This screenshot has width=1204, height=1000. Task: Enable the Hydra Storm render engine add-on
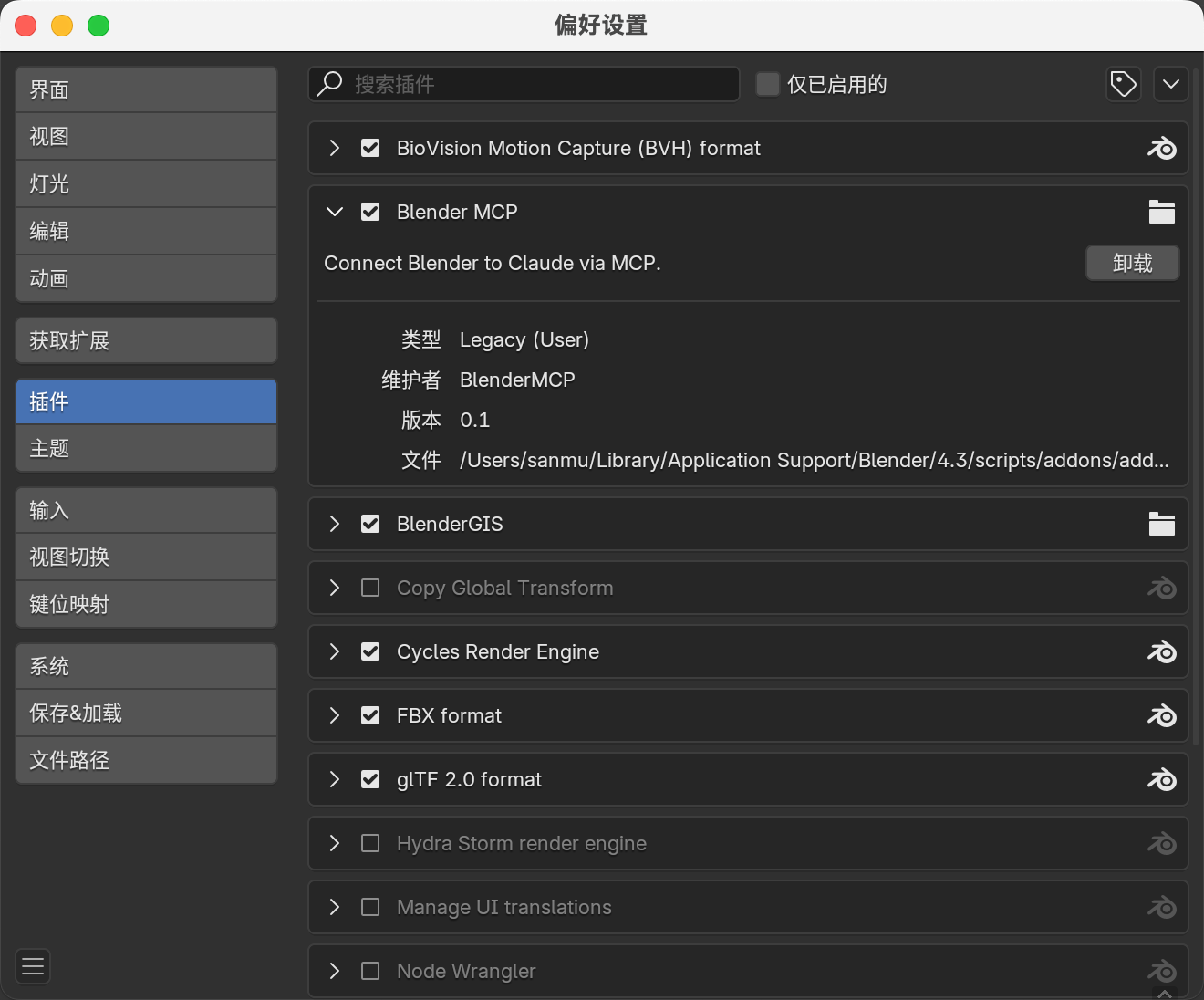370,843
